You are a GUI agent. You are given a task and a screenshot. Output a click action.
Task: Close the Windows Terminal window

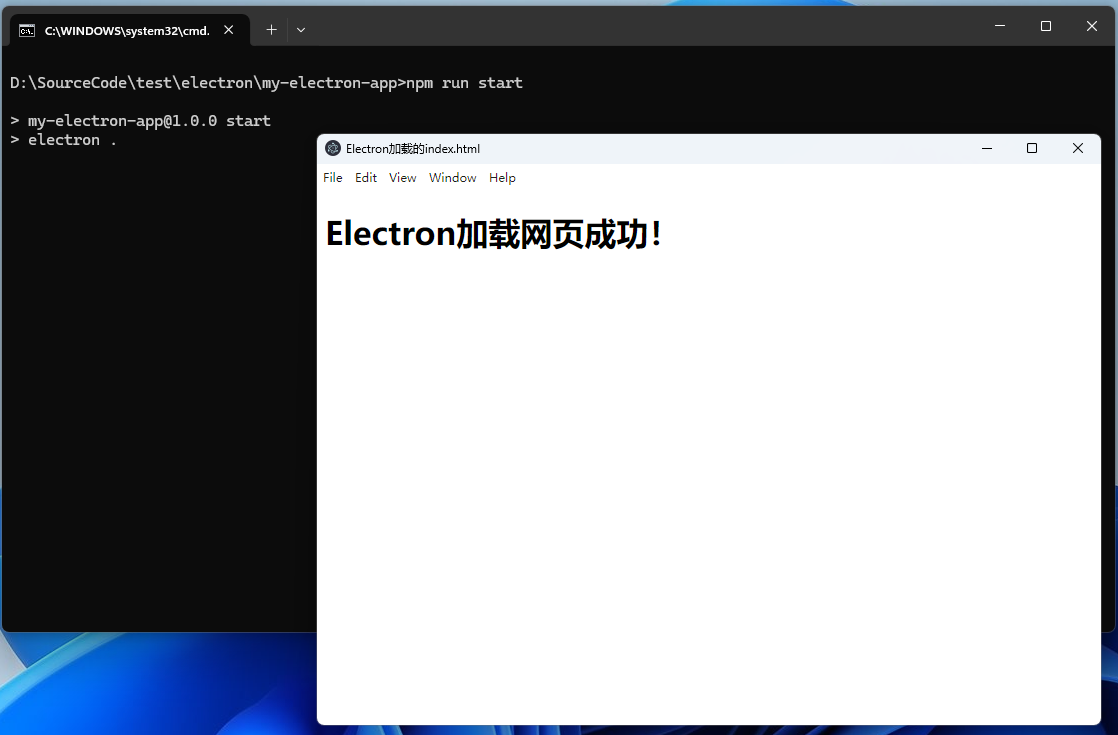click(1092, 26)
